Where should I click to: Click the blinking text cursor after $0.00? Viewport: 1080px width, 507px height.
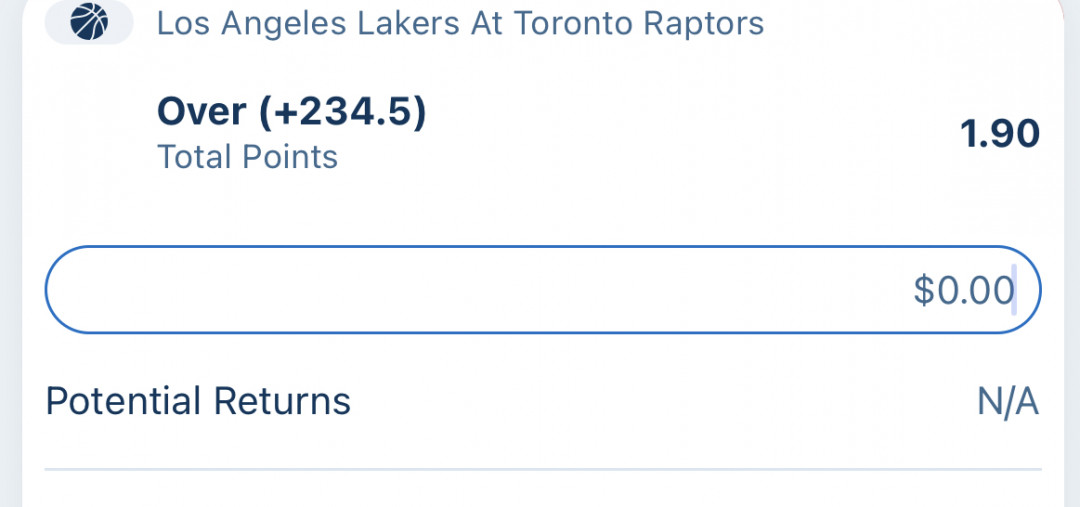click(1014, 290)
